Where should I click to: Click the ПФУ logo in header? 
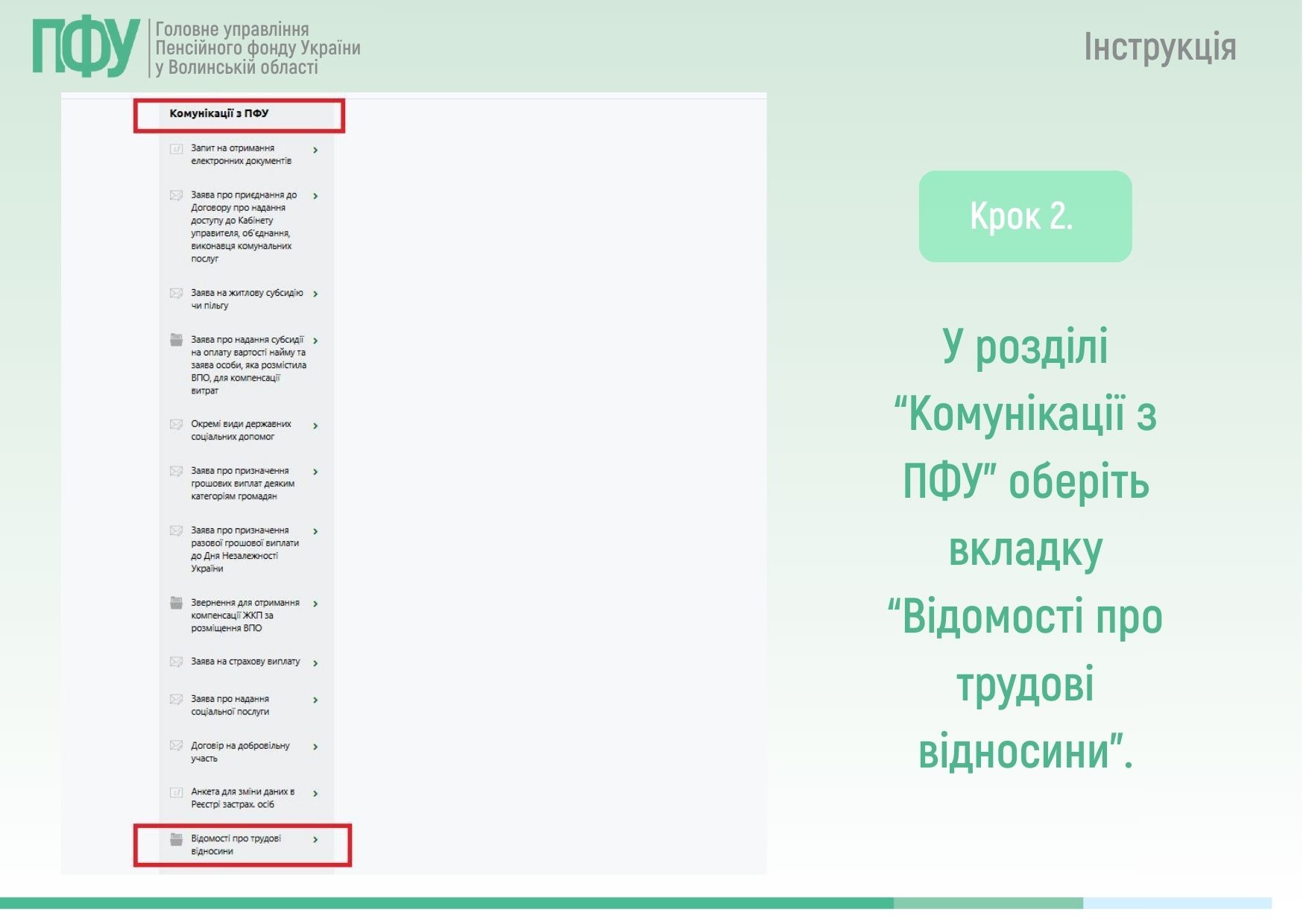click(x=86, y=47)
